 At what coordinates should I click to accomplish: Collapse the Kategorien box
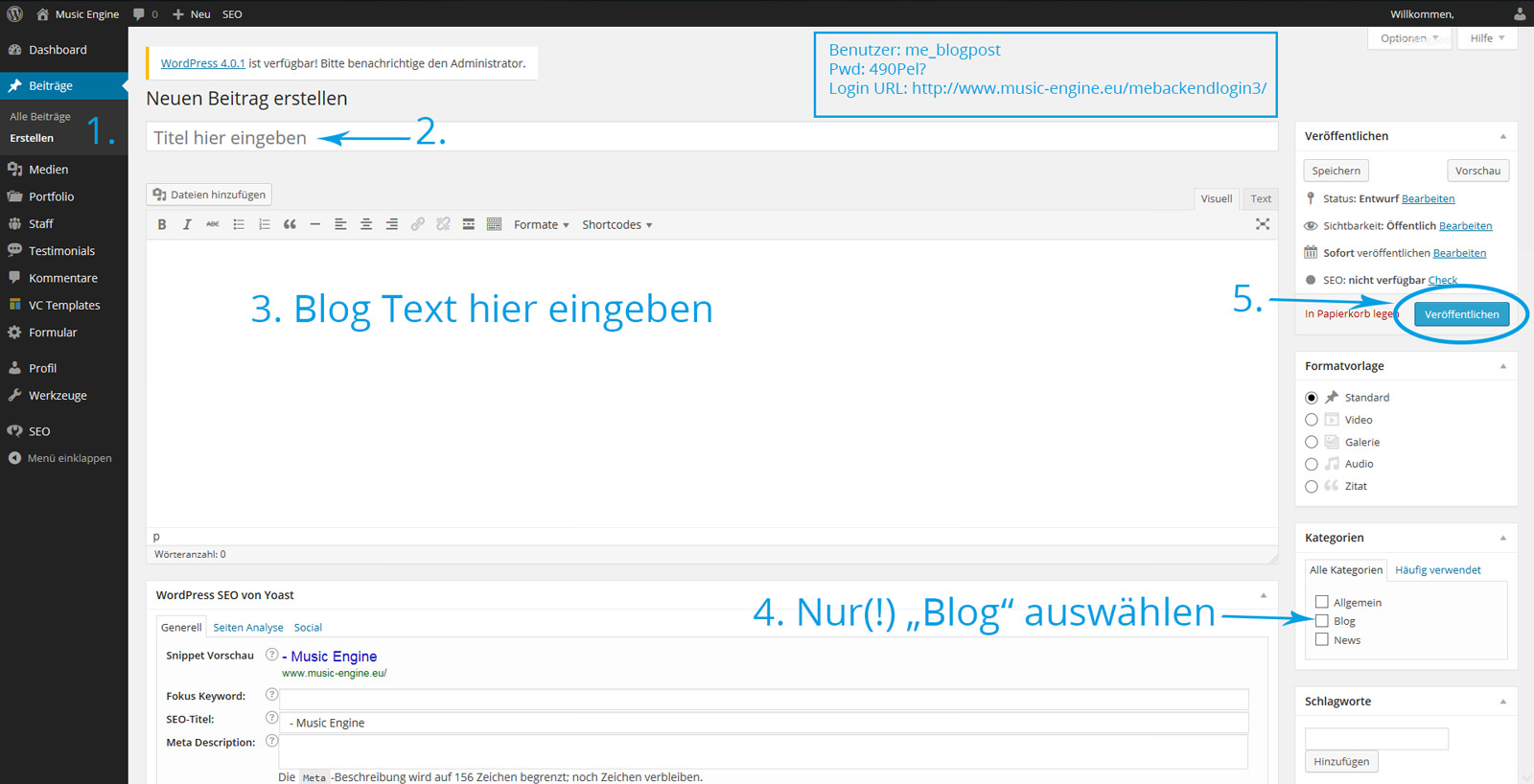(x=1503, y=538)
